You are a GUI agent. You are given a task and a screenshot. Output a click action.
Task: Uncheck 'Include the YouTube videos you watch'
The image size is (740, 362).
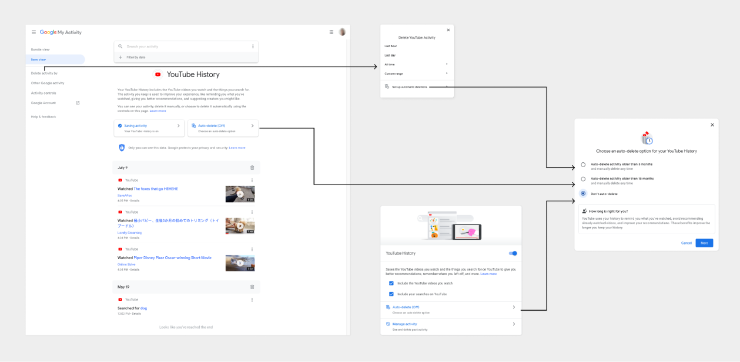[x=391, y=283]
